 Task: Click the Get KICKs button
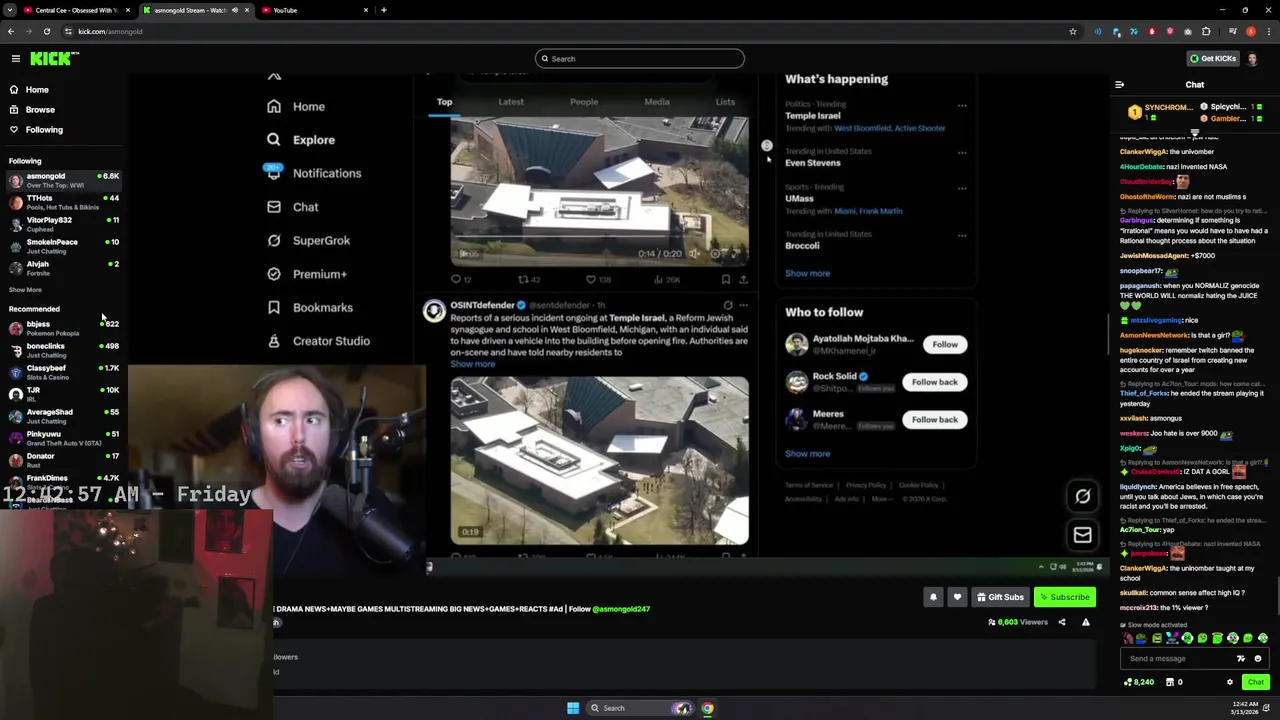(x=1213, y=59)
